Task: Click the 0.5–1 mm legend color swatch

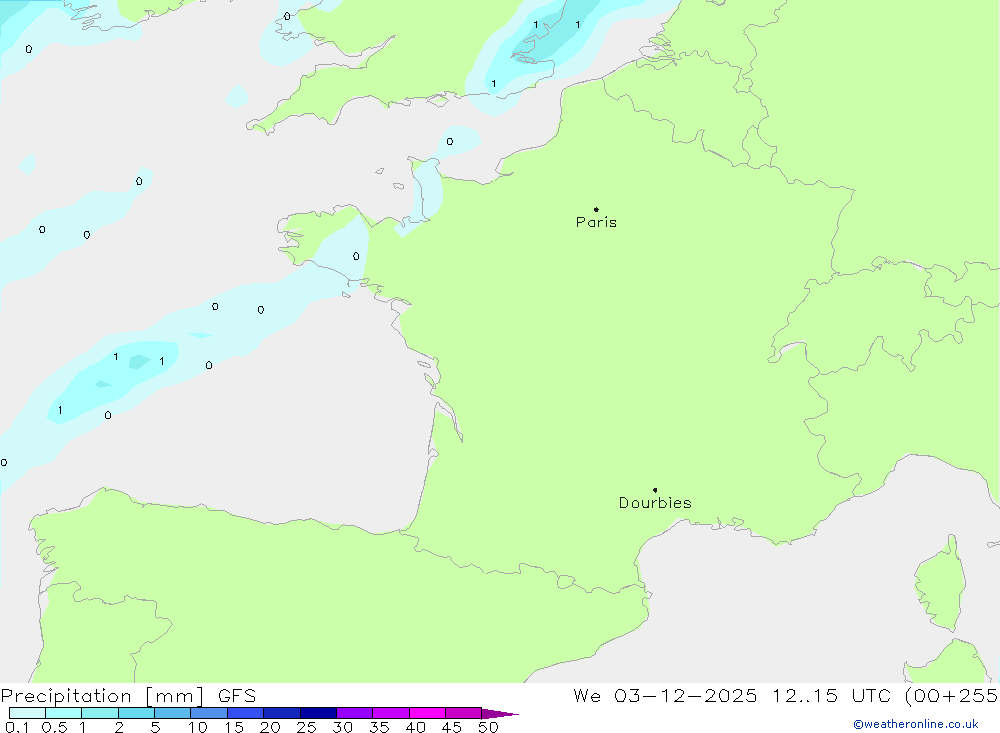Action: click(64, 713)
